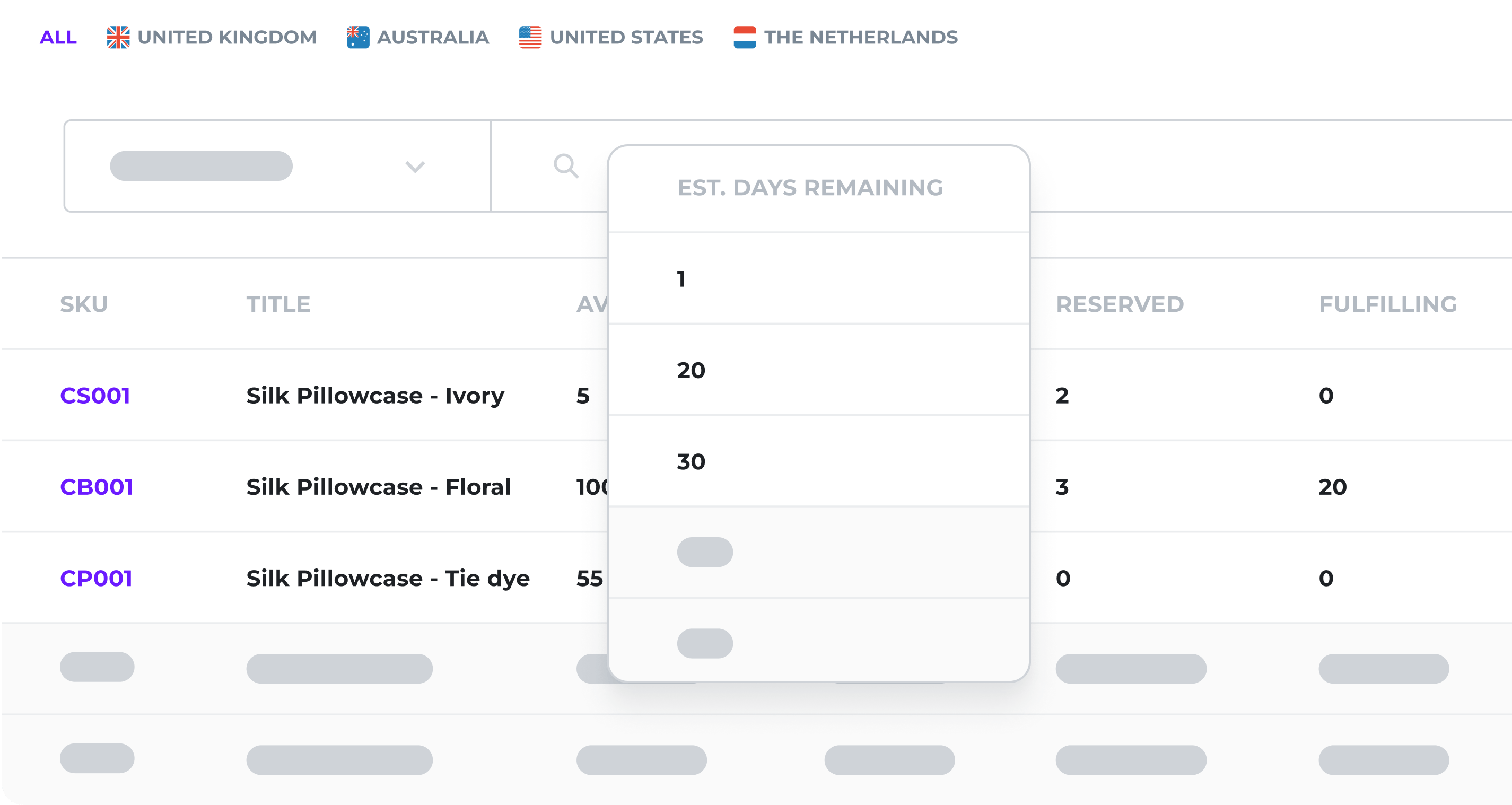Click the EST. DAYS REMAINING header
1512x805 pixels.
click(x=810, y=188)
